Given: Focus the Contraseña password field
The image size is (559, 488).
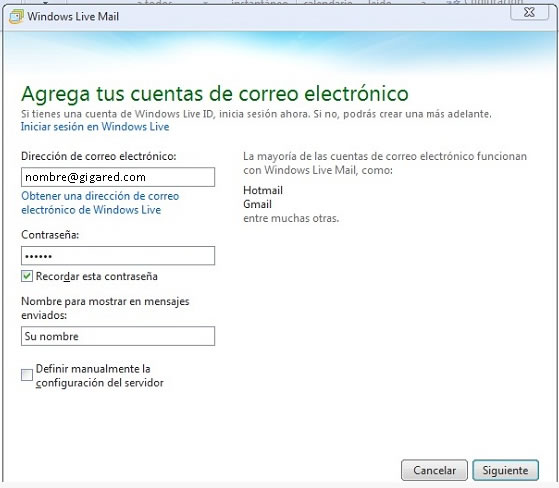Looking at the screenshot, I should coord(118,256).
